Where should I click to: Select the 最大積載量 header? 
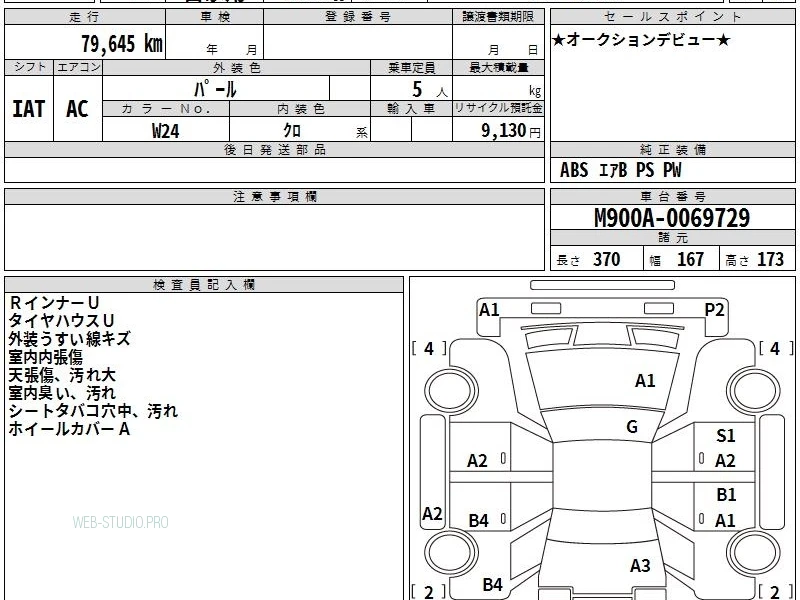coord(498,67)
